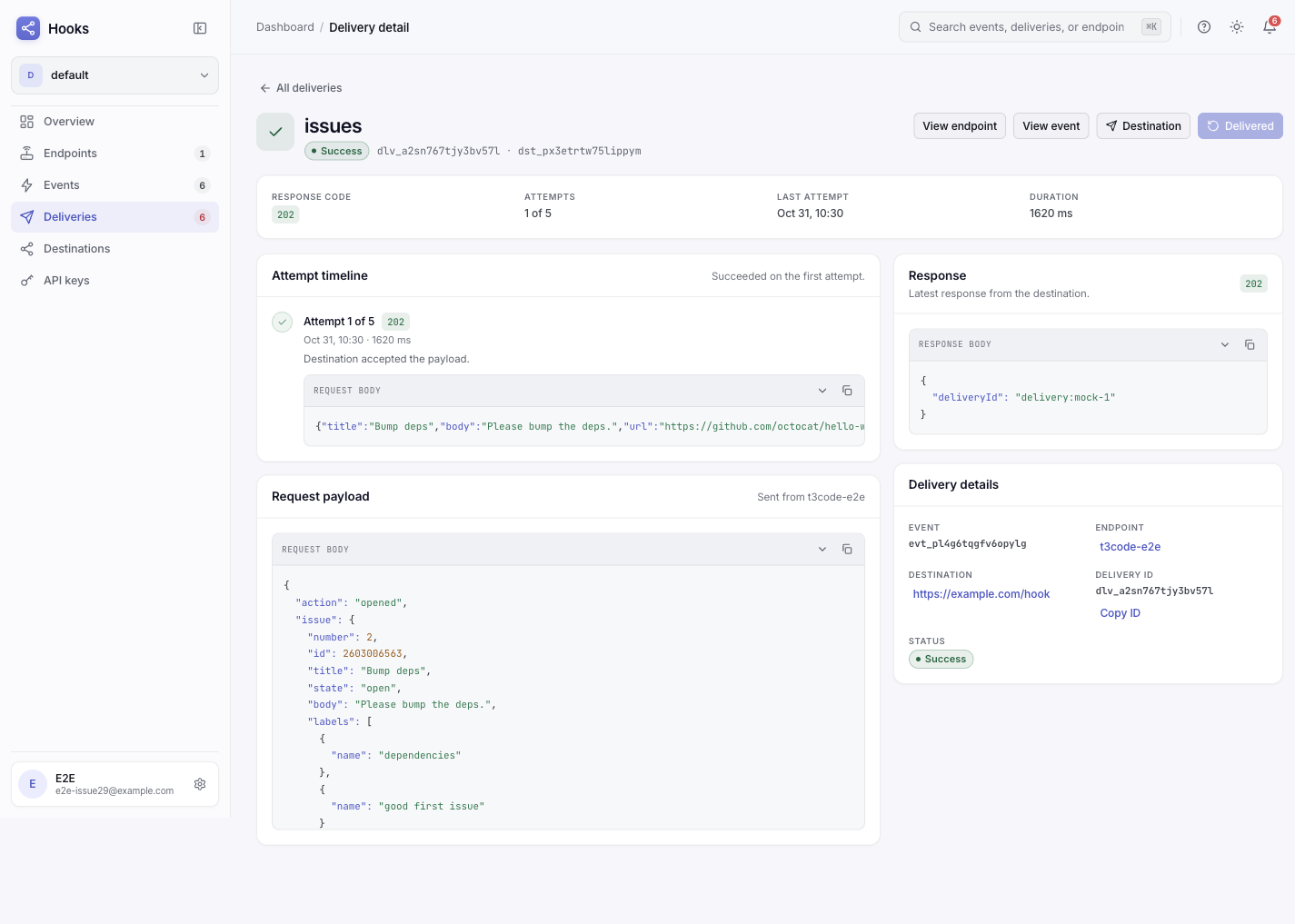Toggle the light/dark theme sun icon
Viewport: 1295px width, 924px height.
pyautogui.click(x=1237, y=27)
